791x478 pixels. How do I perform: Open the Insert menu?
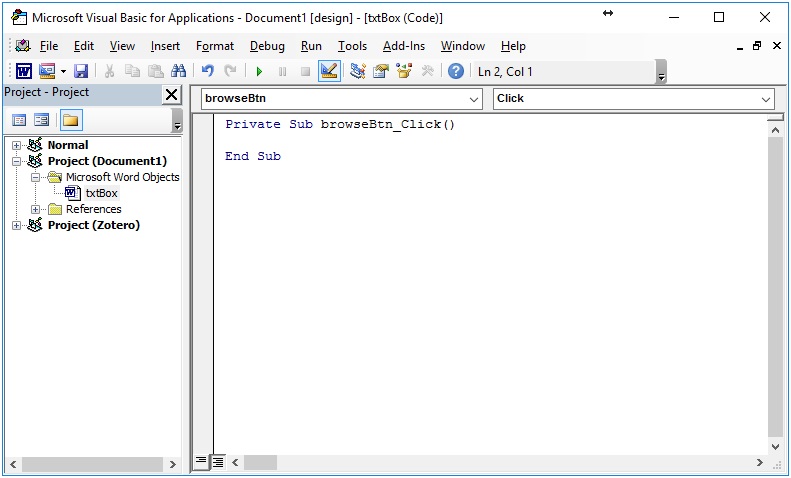pos(165,46)
